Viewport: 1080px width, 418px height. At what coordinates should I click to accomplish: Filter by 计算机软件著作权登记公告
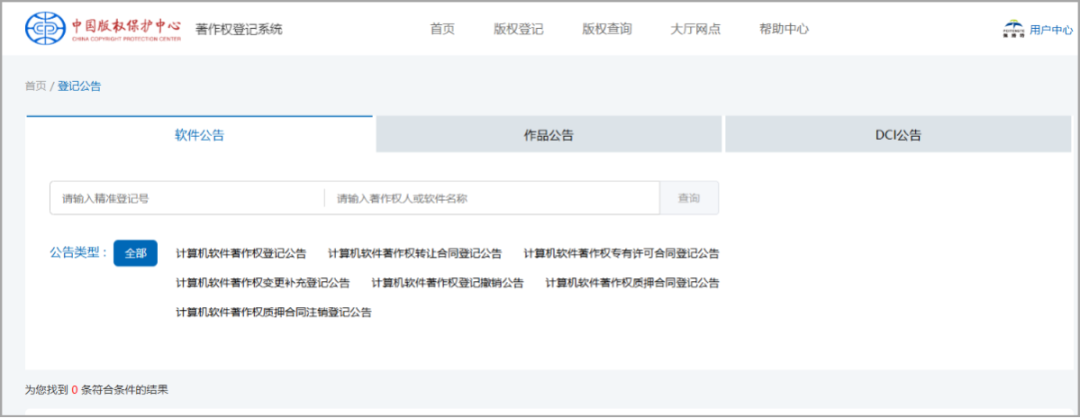click(241, 253)
